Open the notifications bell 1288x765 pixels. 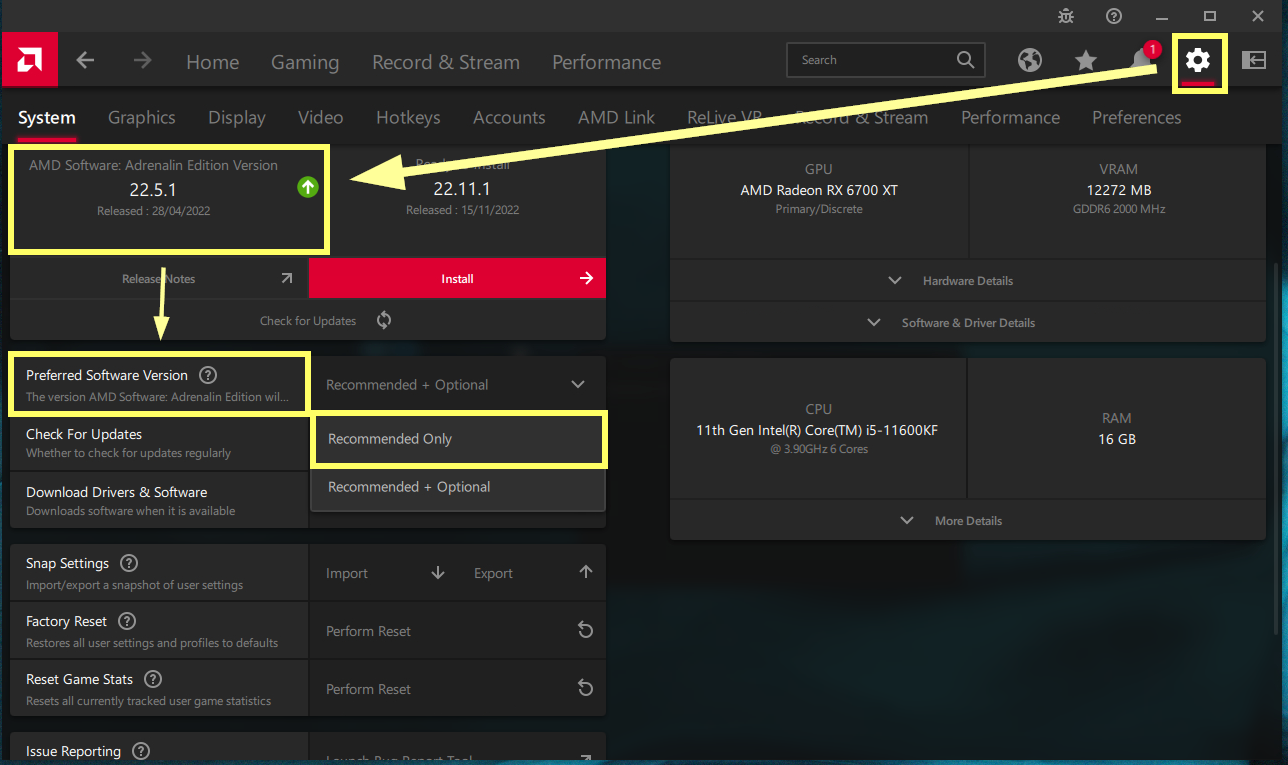(x=1142, y=60)
